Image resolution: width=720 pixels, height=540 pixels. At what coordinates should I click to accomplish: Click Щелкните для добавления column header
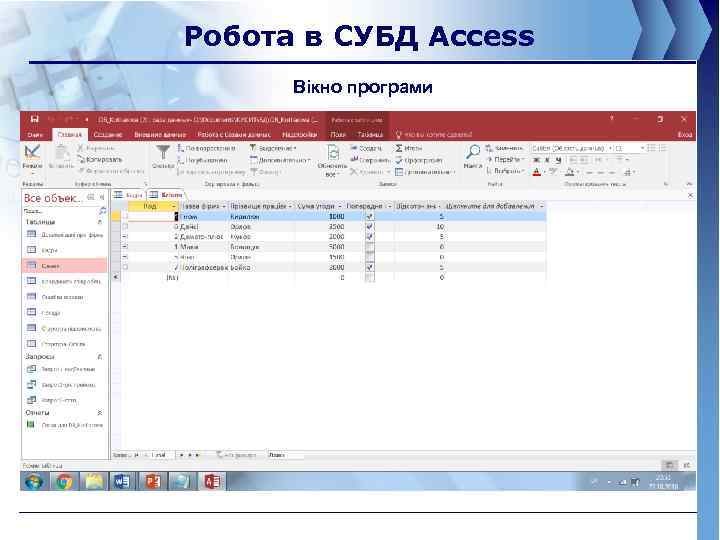[x=490, y=206]
